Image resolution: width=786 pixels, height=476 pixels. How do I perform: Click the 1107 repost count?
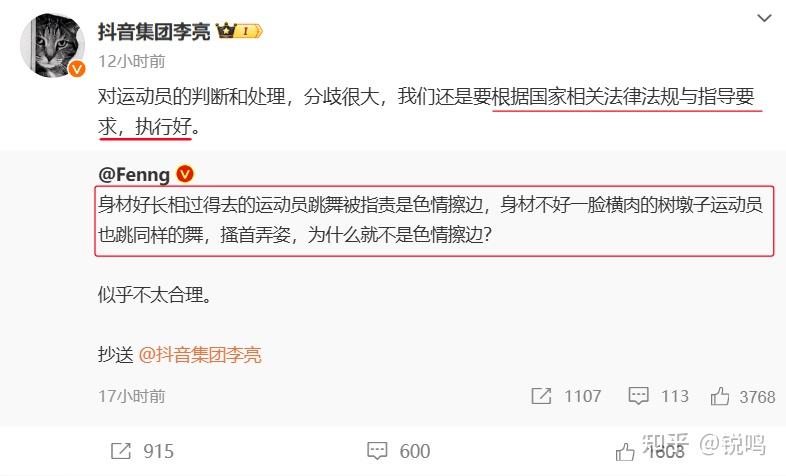click(582, 396)
